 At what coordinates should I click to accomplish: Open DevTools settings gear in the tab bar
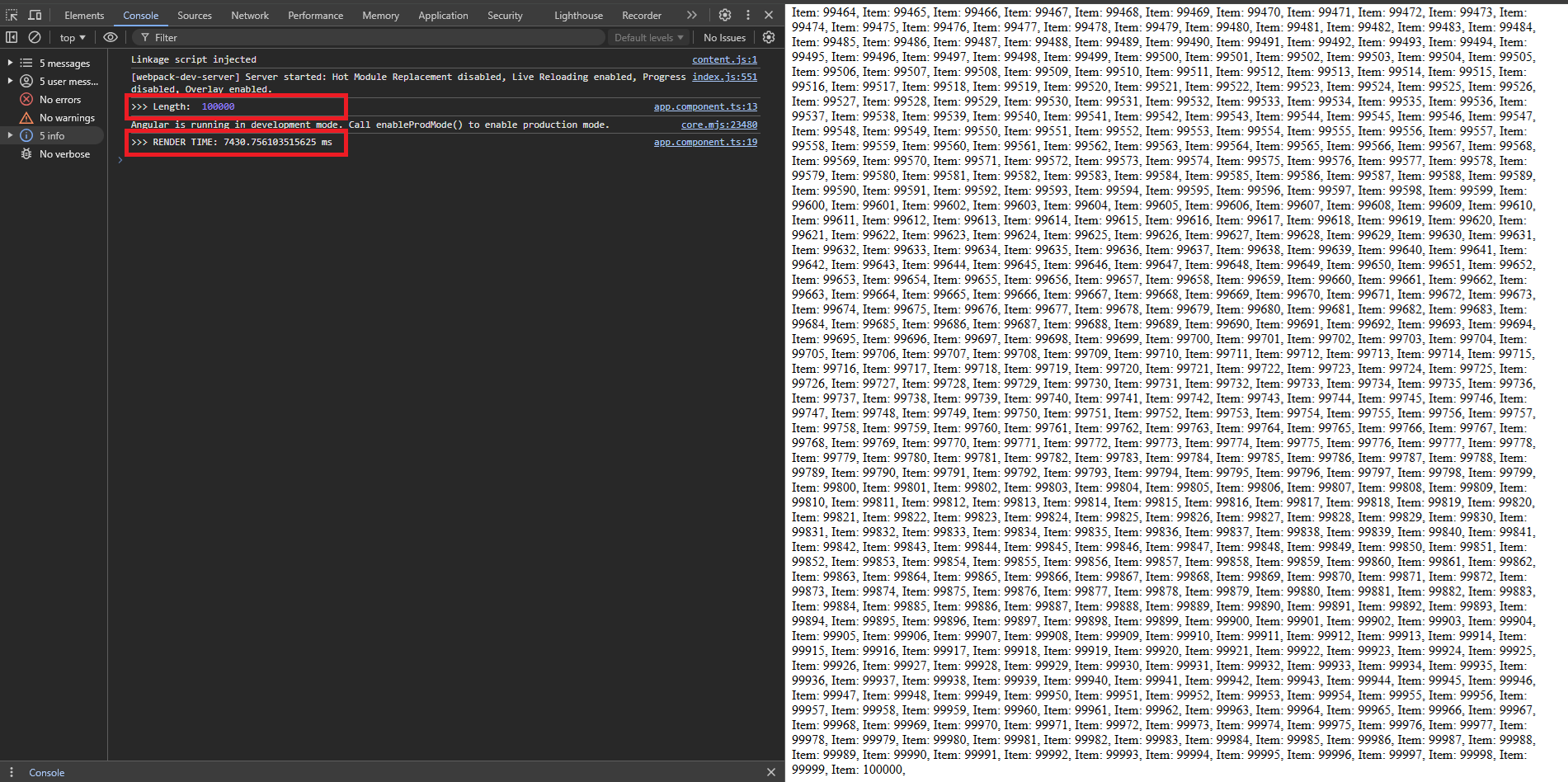pyautogui.click(x=724, y=15)
